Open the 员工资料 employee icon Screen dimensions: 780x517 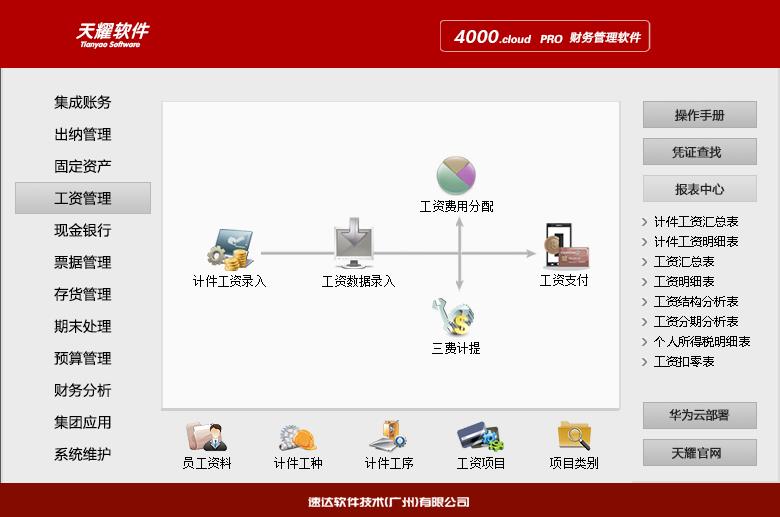tap(206, 437)
